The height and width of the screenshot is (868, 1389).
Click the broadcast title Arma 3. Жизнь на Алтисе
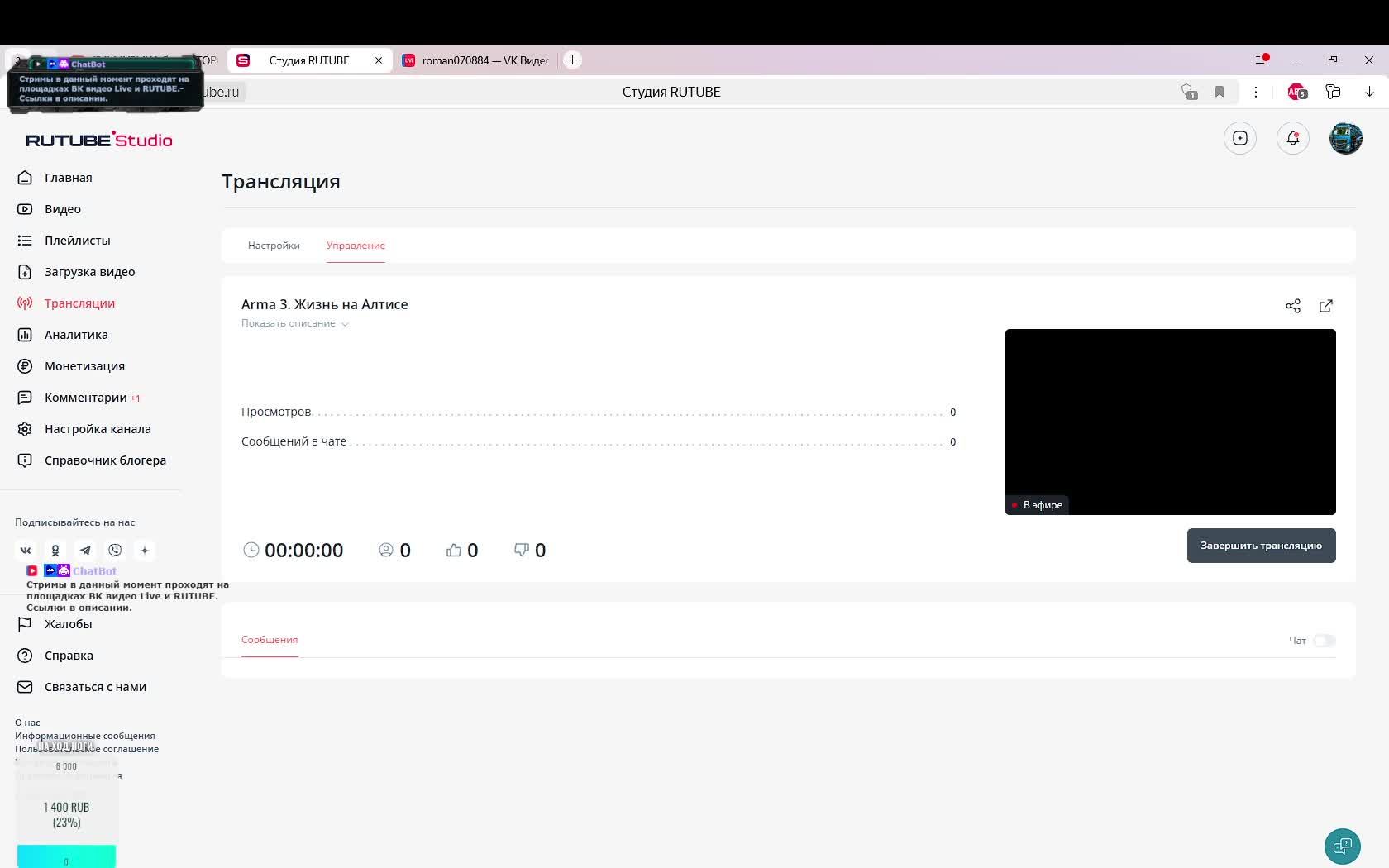tap(325, 304)
